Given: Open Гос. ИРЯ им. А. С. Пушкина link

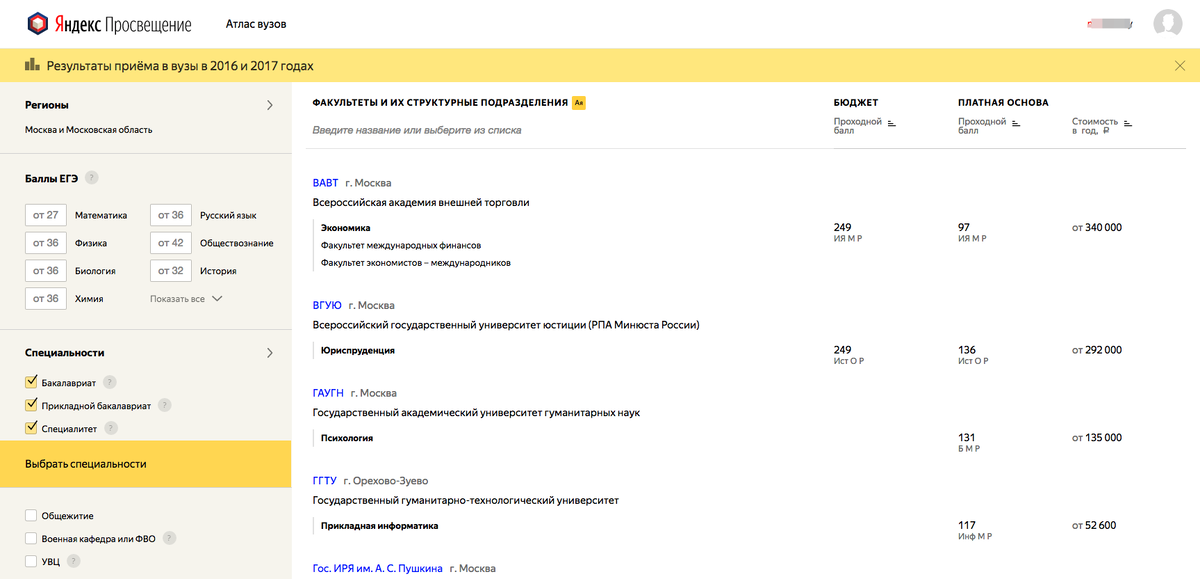Looking at the screenshot, I should [x=378, y=569].
